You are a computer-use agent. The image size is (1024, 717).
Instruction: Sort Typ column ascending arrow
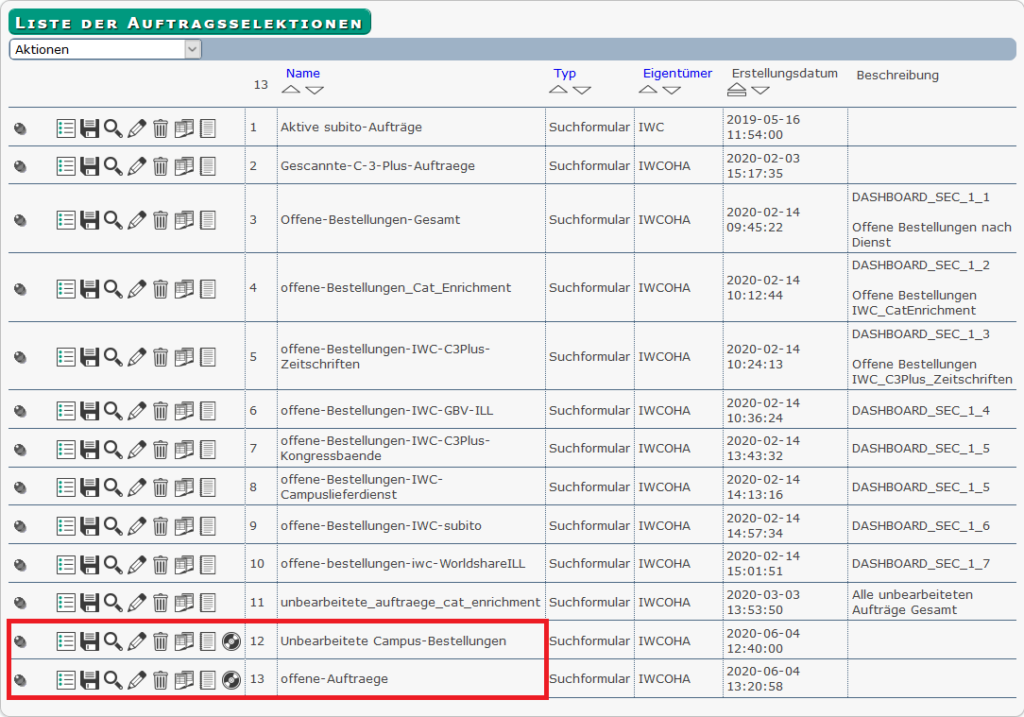[x=558, y=89]
